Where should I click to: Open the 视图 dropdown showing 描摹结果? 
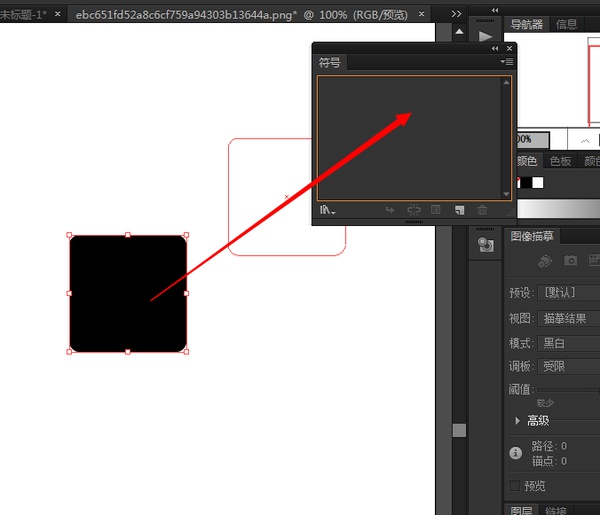tap(568, 318)
